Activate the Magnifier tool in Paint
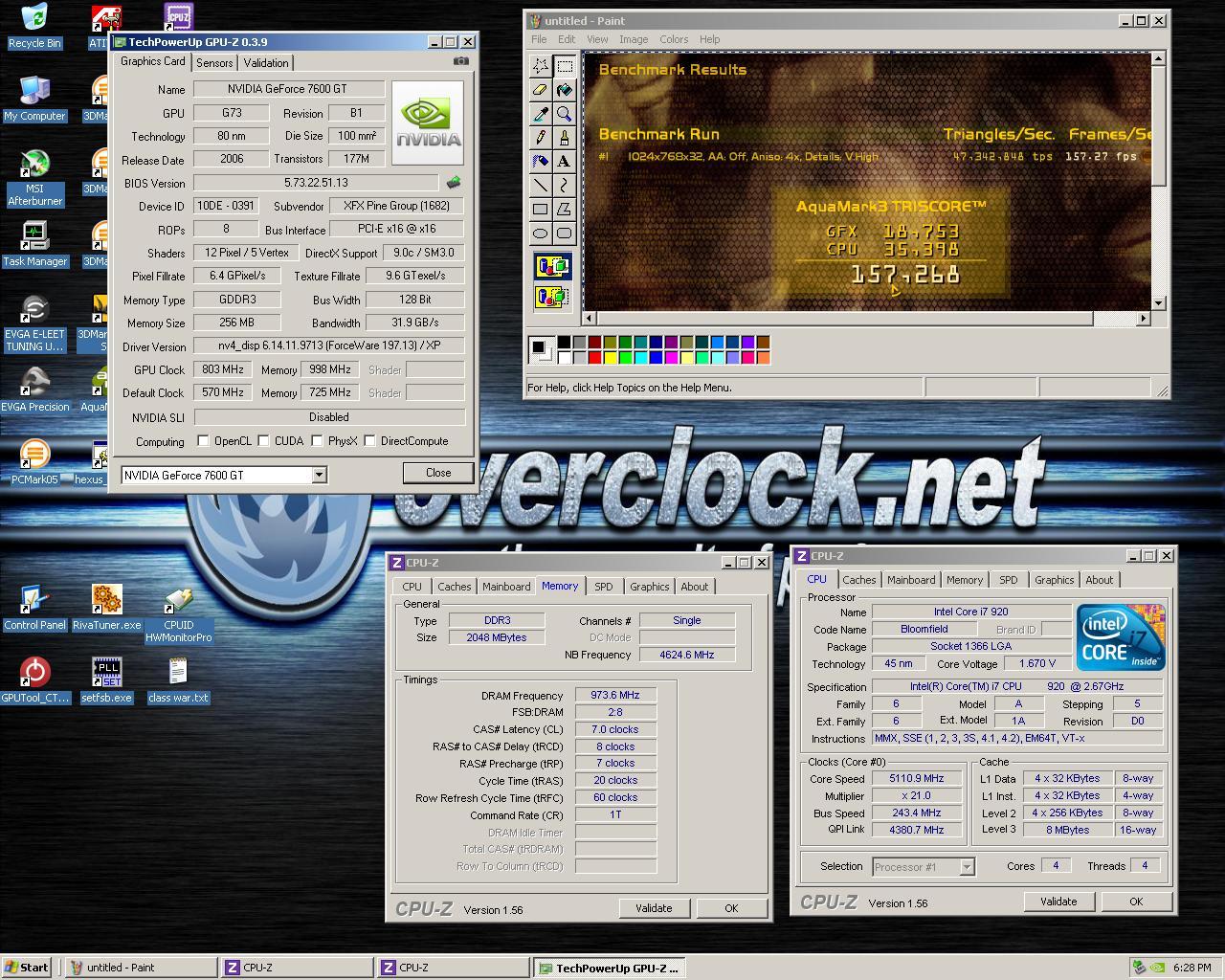Viewport: 1225px width, 980px height. point(565,114)
